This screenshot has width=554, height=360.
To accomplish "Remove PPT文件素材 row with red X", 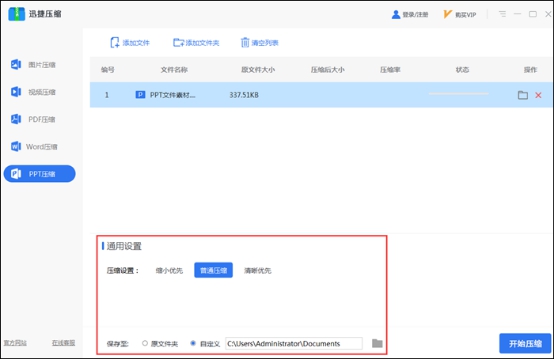I will tap(538, 95).
